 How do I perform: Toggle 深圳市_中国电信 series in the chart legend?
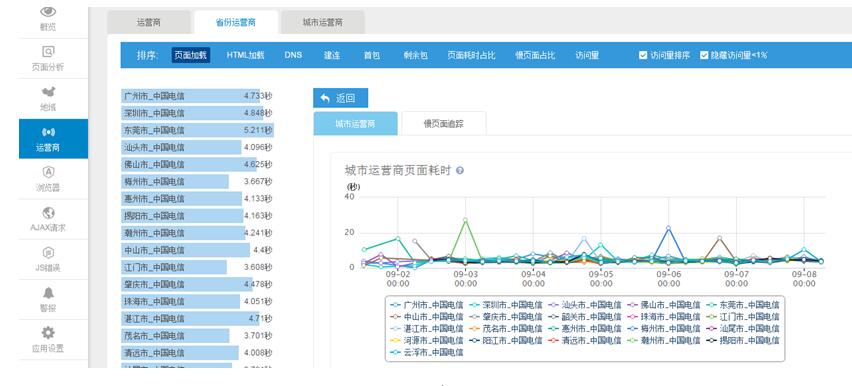(x=505, y=305)
